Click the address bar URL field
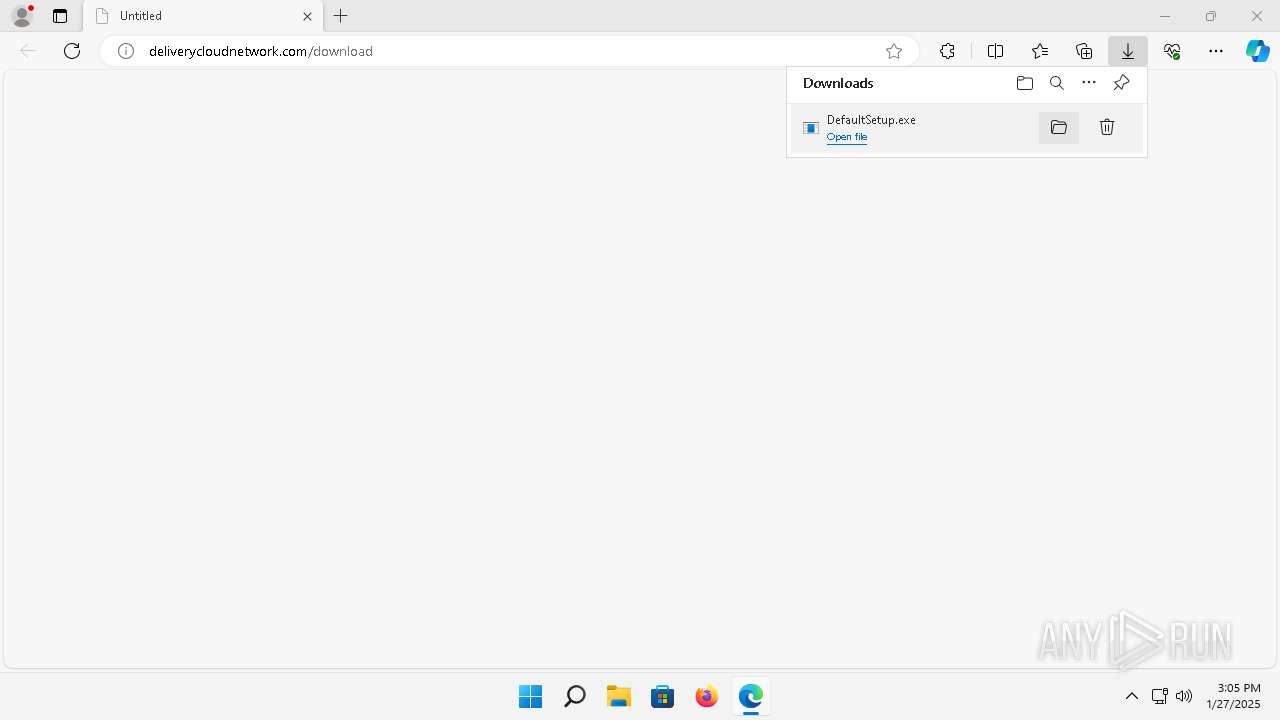 click(510, 51)
